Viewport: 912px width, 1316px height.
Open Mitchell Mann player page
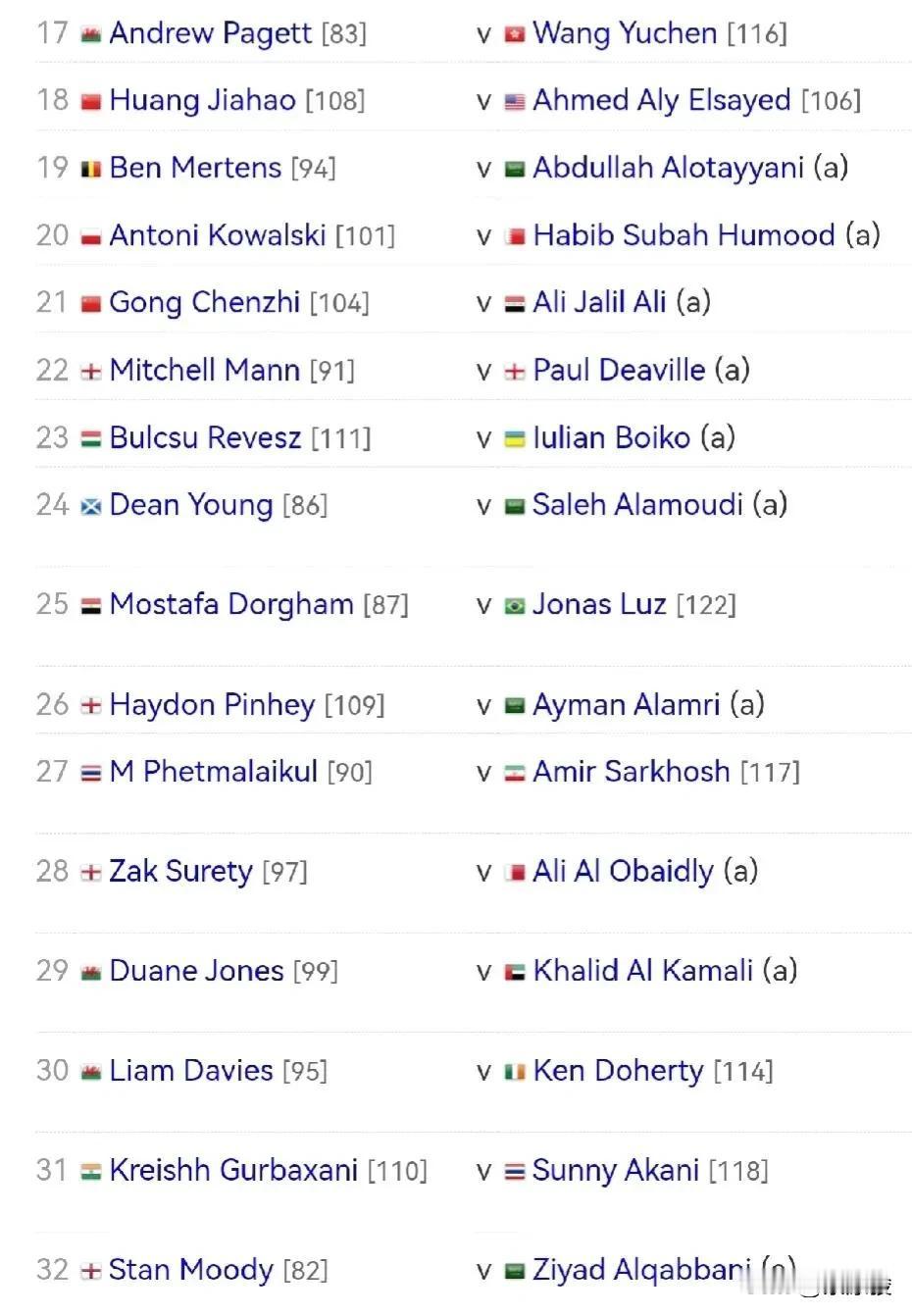point(204,370)
